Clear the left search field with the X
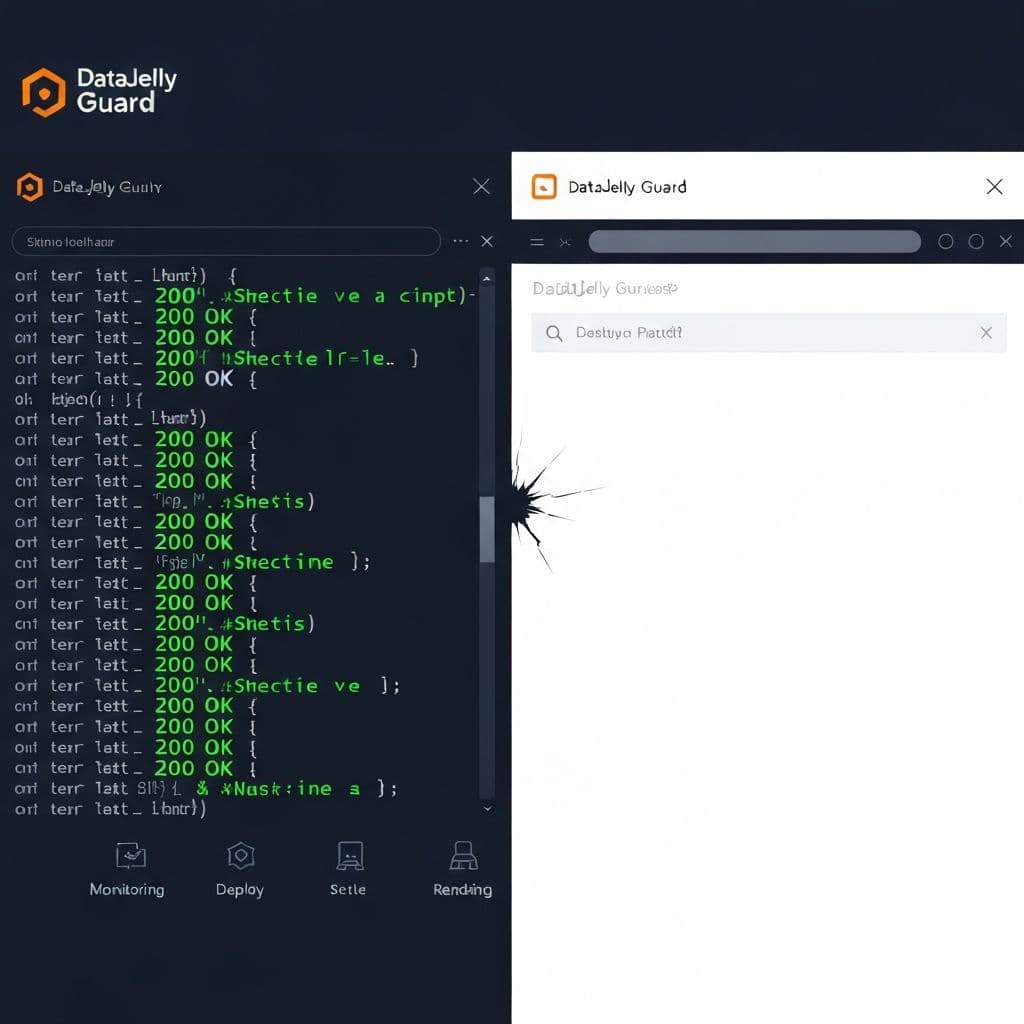Screen dimensions: 1024x1024 [487, 242]
